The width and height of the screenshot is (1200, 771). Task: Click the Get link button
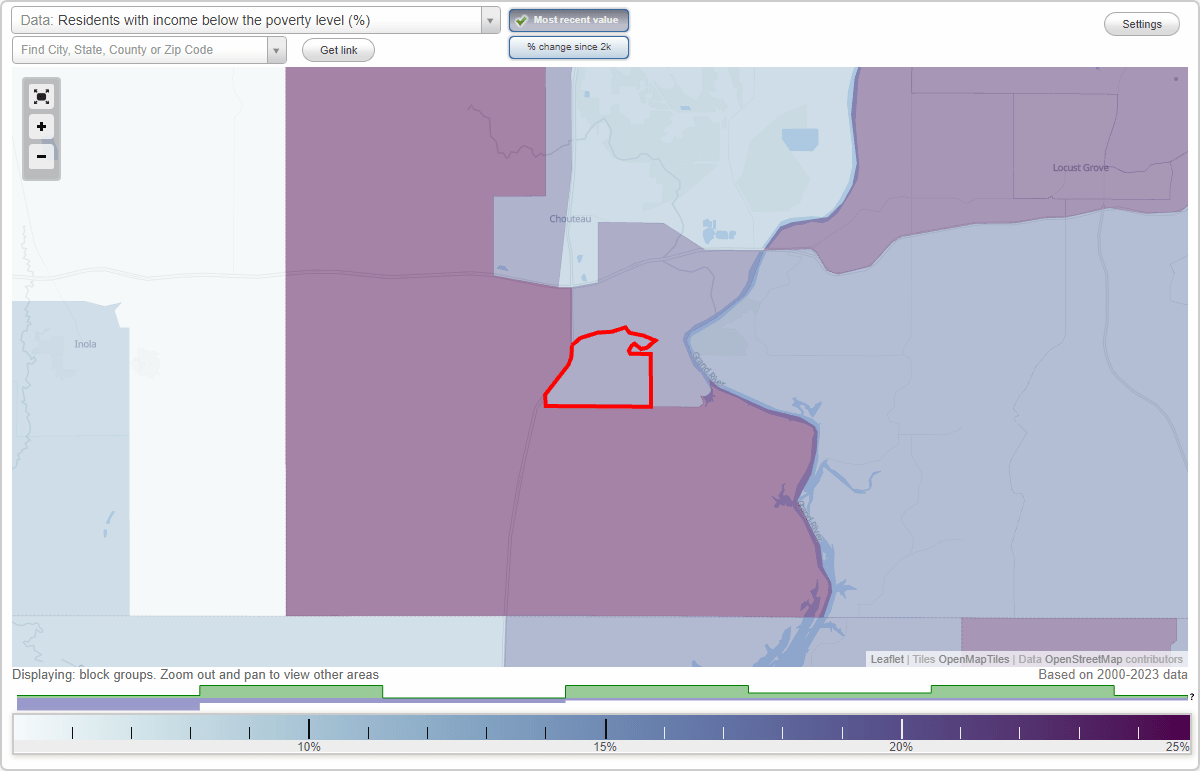point(337,49)
